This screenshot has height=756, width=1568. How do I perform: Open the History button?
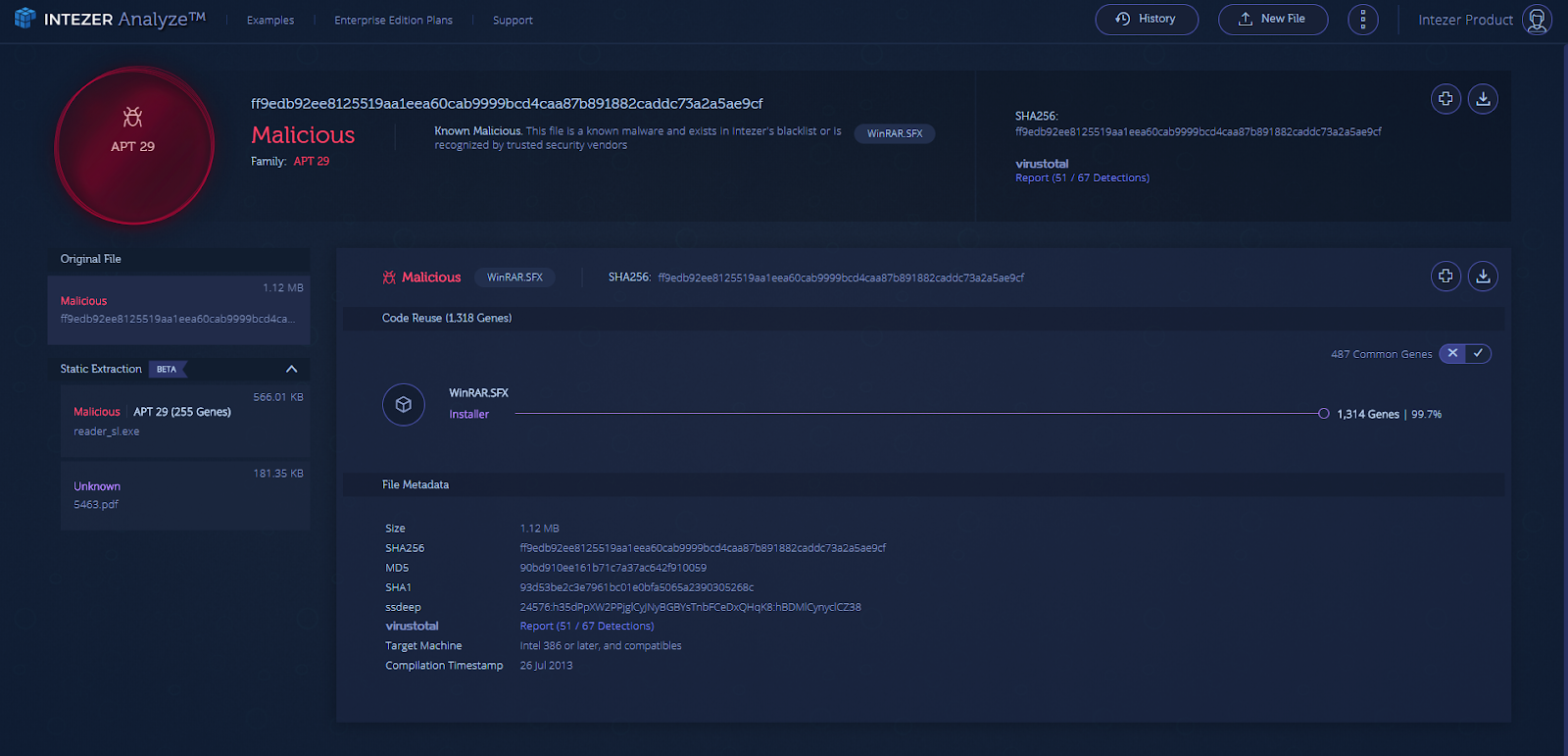1147,20
